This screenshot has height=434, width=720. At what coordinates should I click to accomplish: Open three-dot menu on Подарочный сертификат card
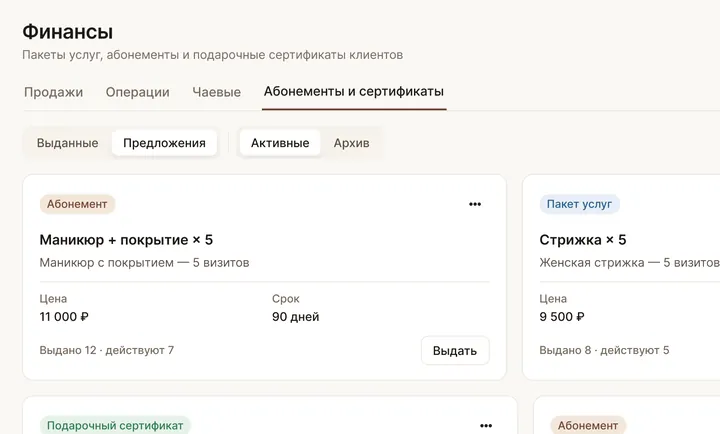[x=486, y=426]
